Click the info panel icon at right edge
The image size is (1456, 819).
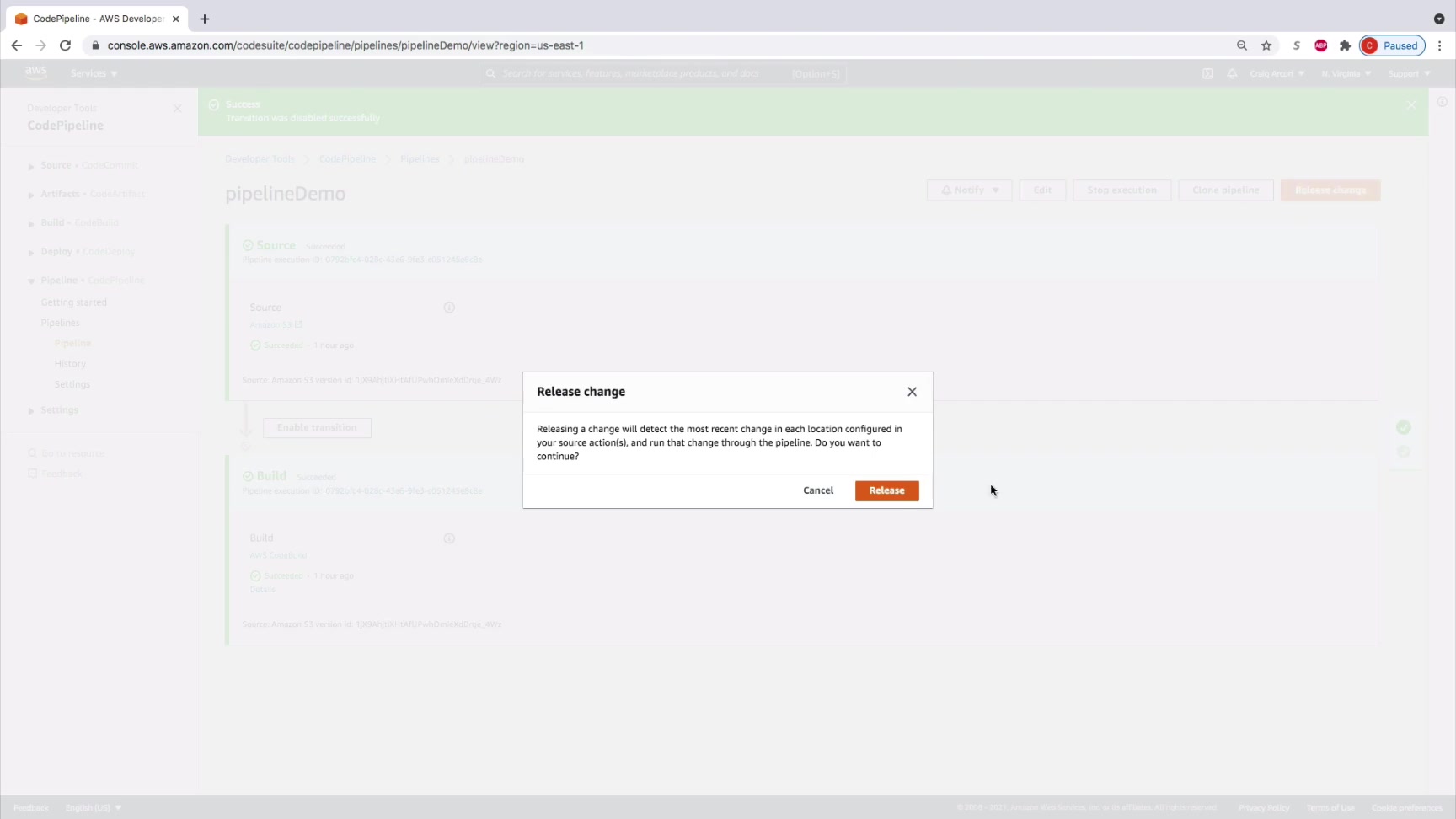pos(1443,102)
